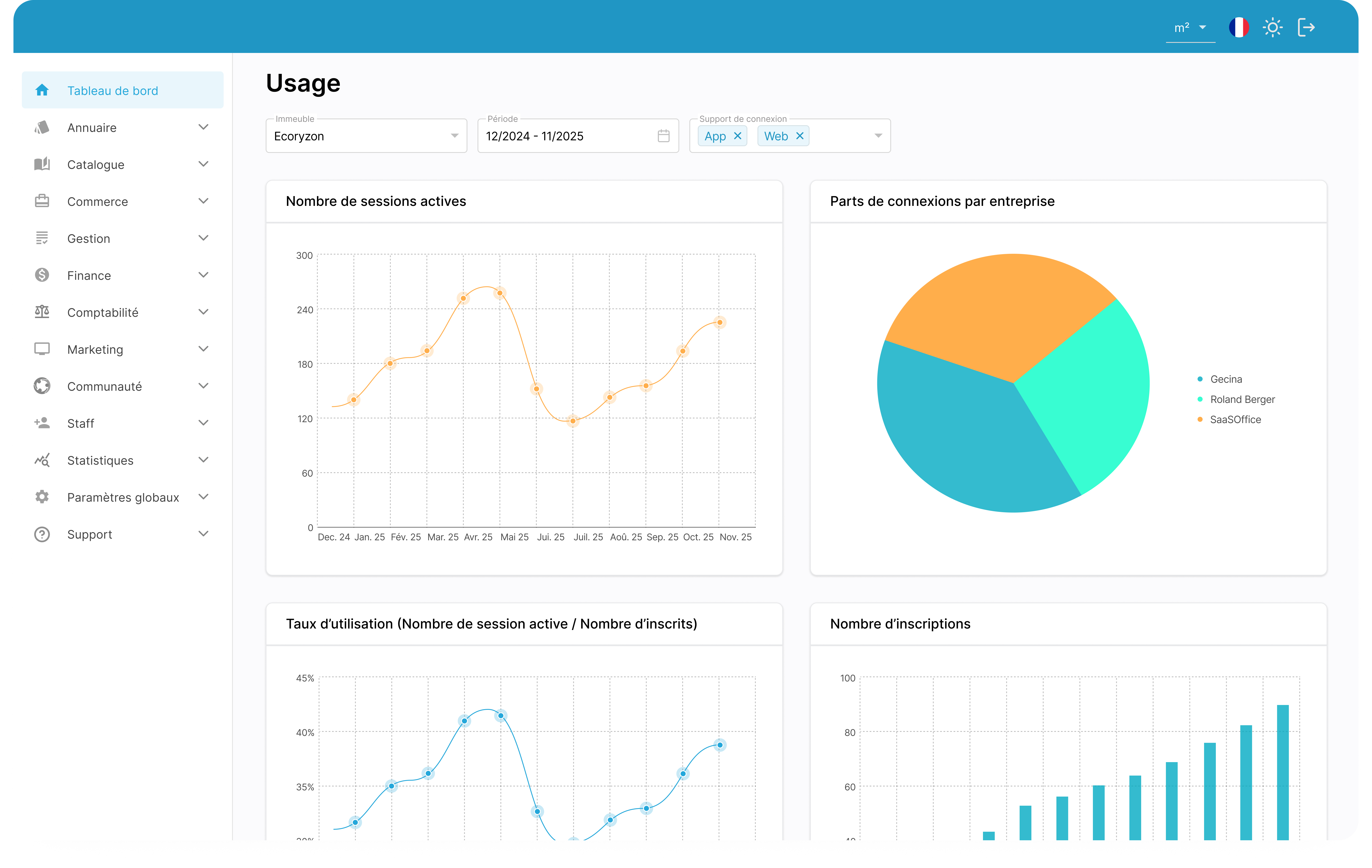Image resolution: width=1372 pixels, height=868 pixels.
Task: Expand the Paramètres globaux menu chevron
Action: (x=203, y=497)
